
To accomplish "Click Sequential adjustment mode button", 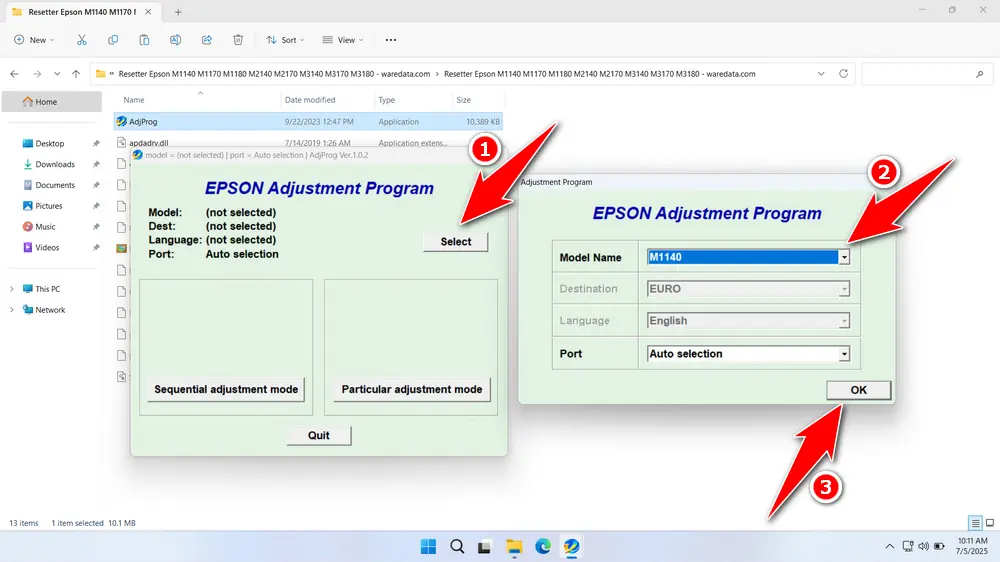I will [x=226, y=389].
